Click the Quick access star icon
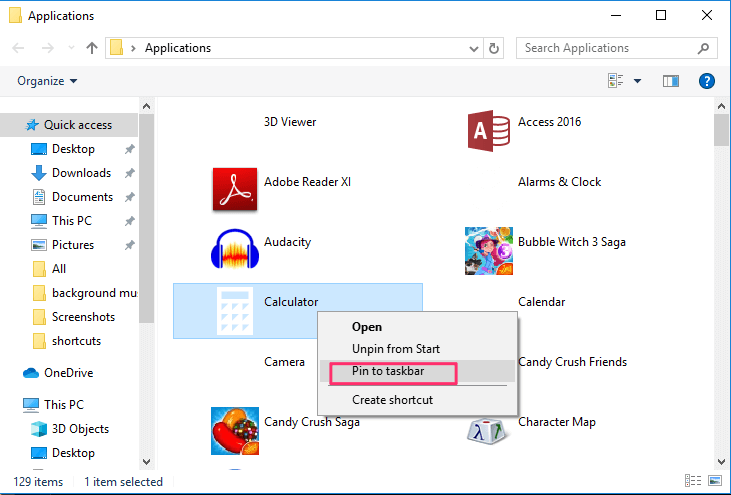The image size is (731, 495). (32, 125)
